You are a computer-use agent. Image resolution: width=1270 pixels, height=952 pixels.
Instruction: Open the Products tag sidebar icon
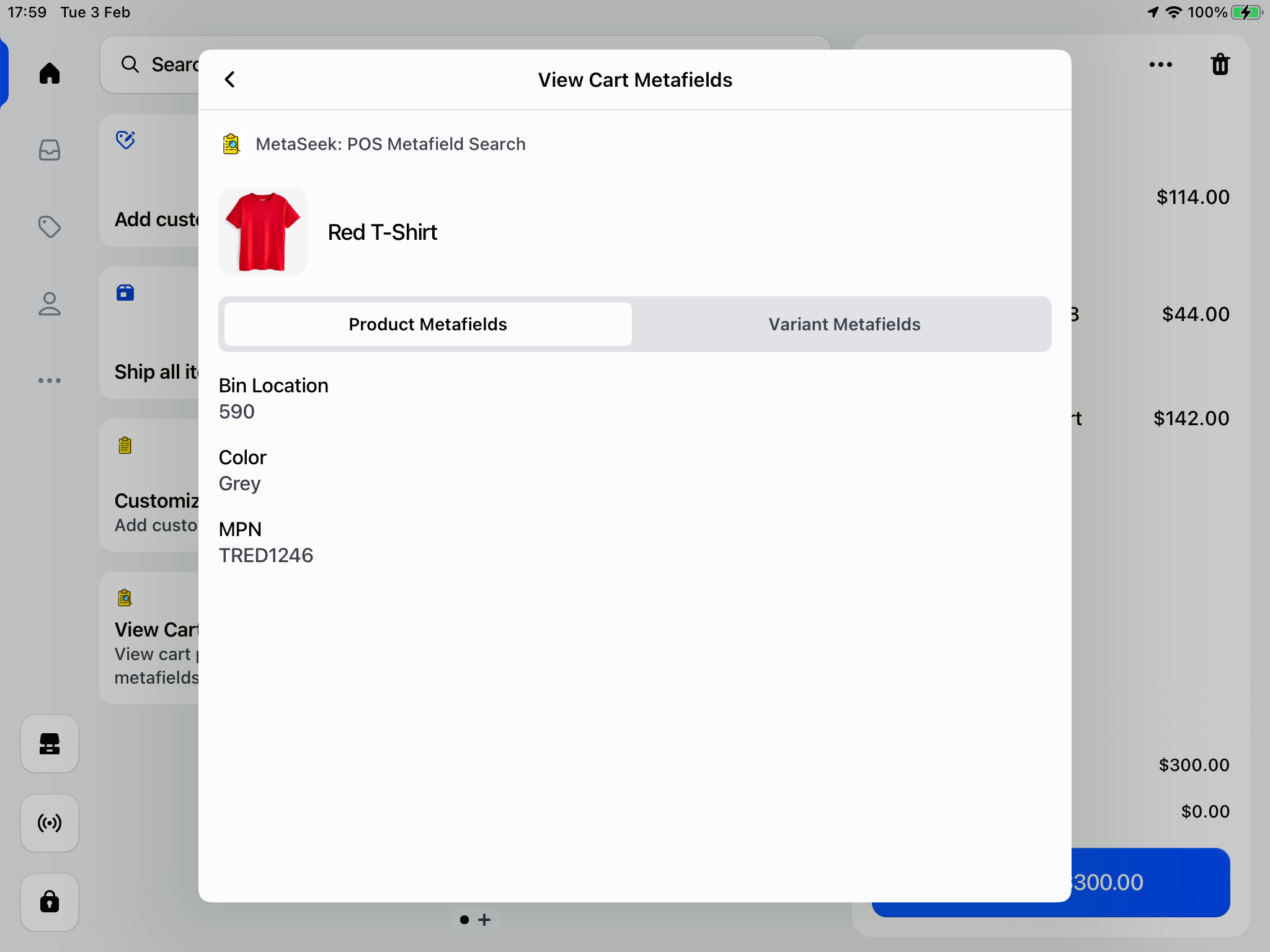click(50, 227)
